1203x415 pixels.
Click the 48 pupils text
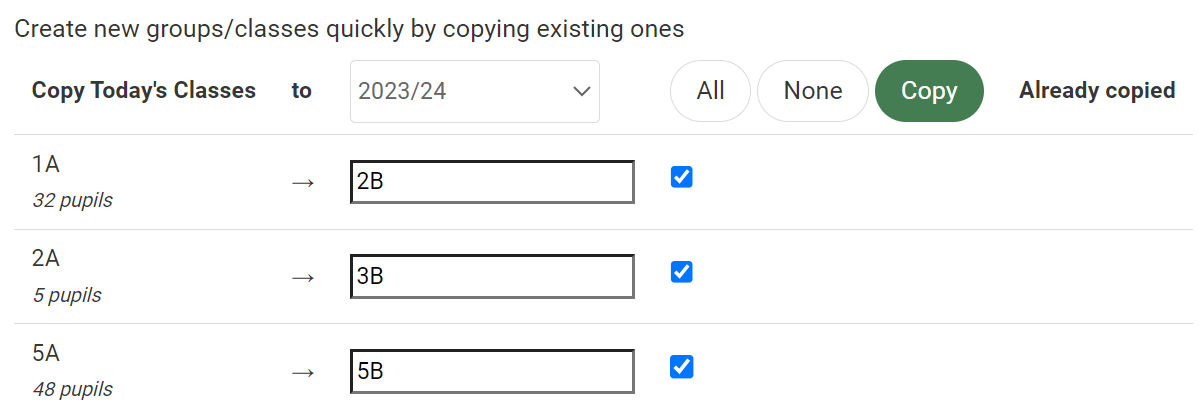[x=72, y=389]
